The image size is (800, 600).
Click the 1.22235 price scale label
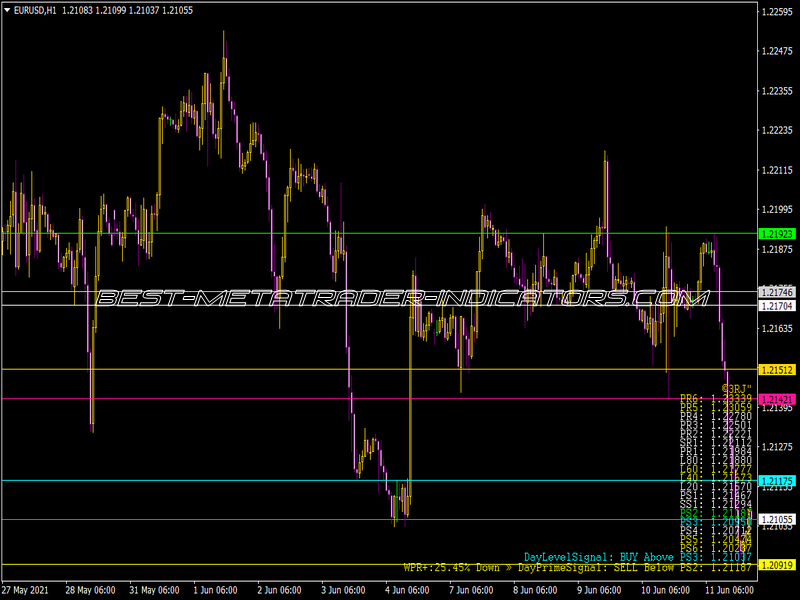tap(777, 130)
